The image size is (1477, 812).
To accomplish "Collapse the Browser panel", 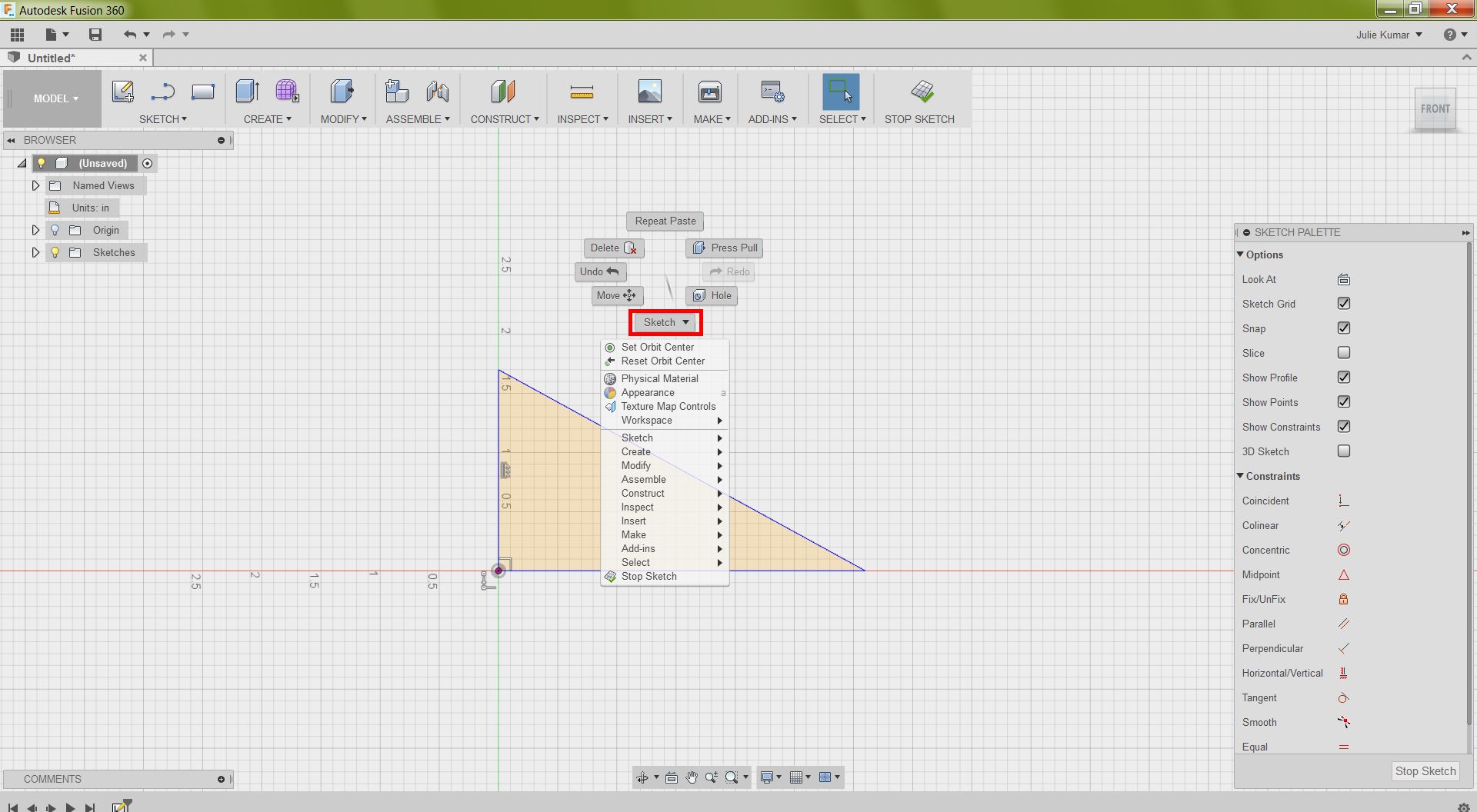I will coord(10,140).
